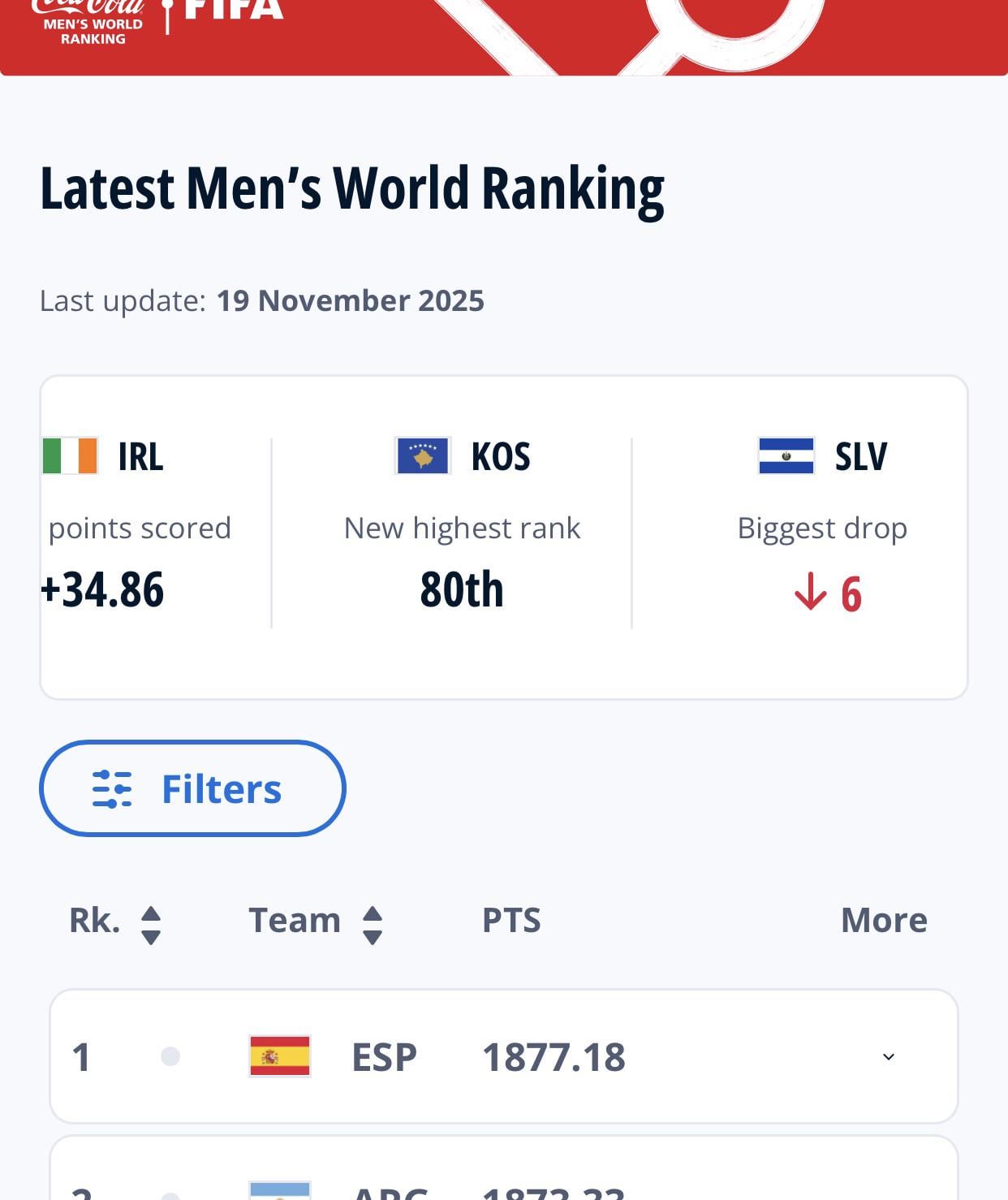Viewport: 1008px width, 1200px height.
Task: Sort by the Rk. column arrows
Action: (151, 925)
